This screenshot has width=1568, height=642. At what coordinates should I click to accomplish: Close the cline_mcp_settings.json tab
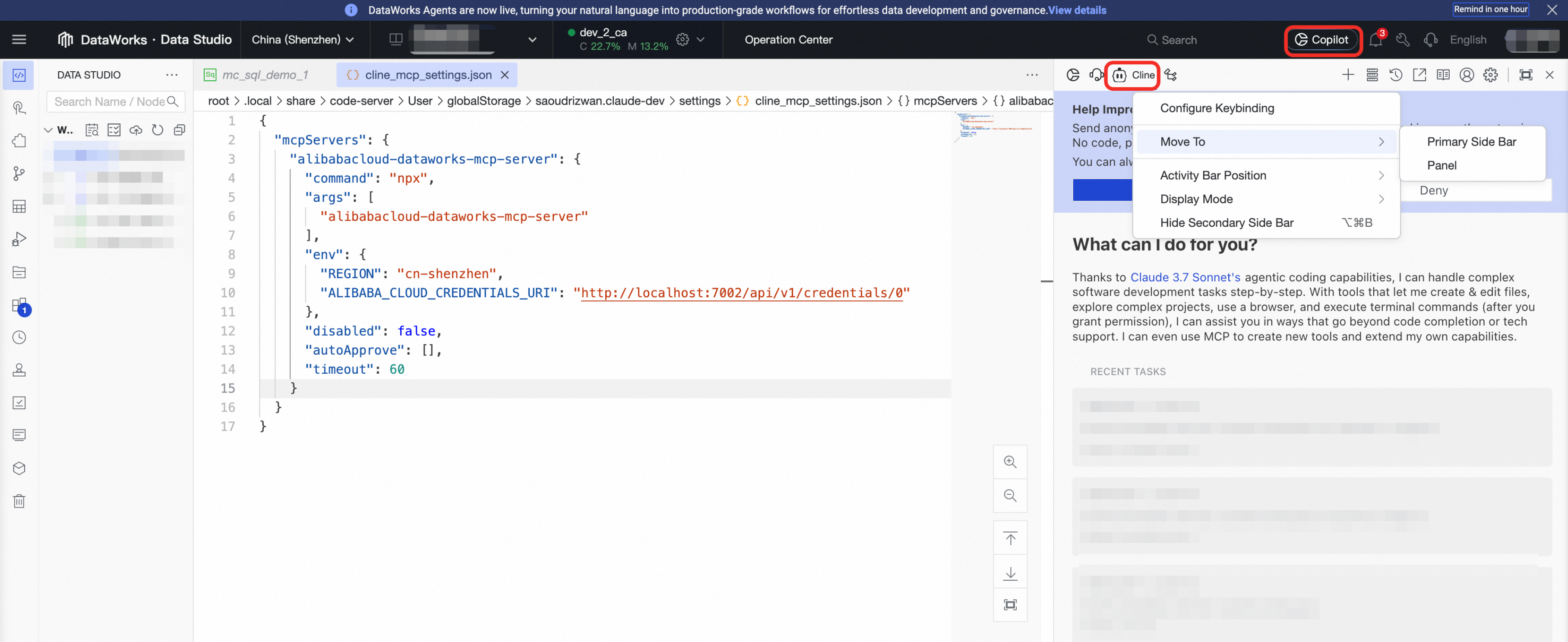click(x=505, y=75)
